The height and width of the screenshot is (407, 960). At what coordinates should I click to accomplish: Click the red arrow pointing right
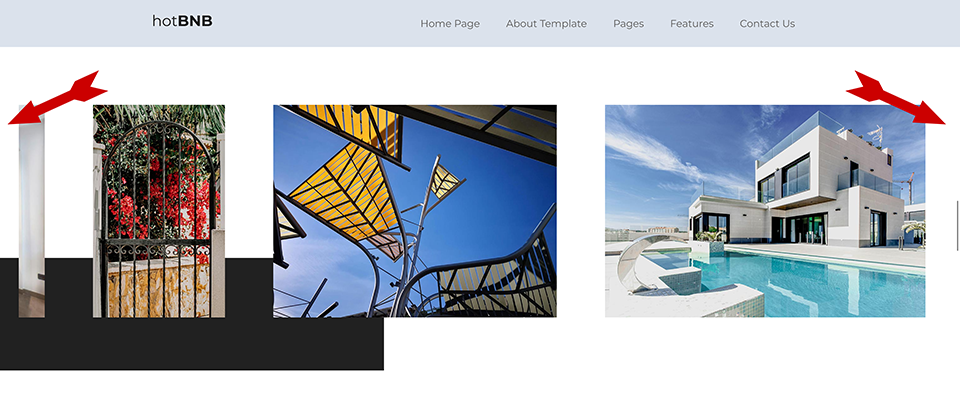[895, 97]
